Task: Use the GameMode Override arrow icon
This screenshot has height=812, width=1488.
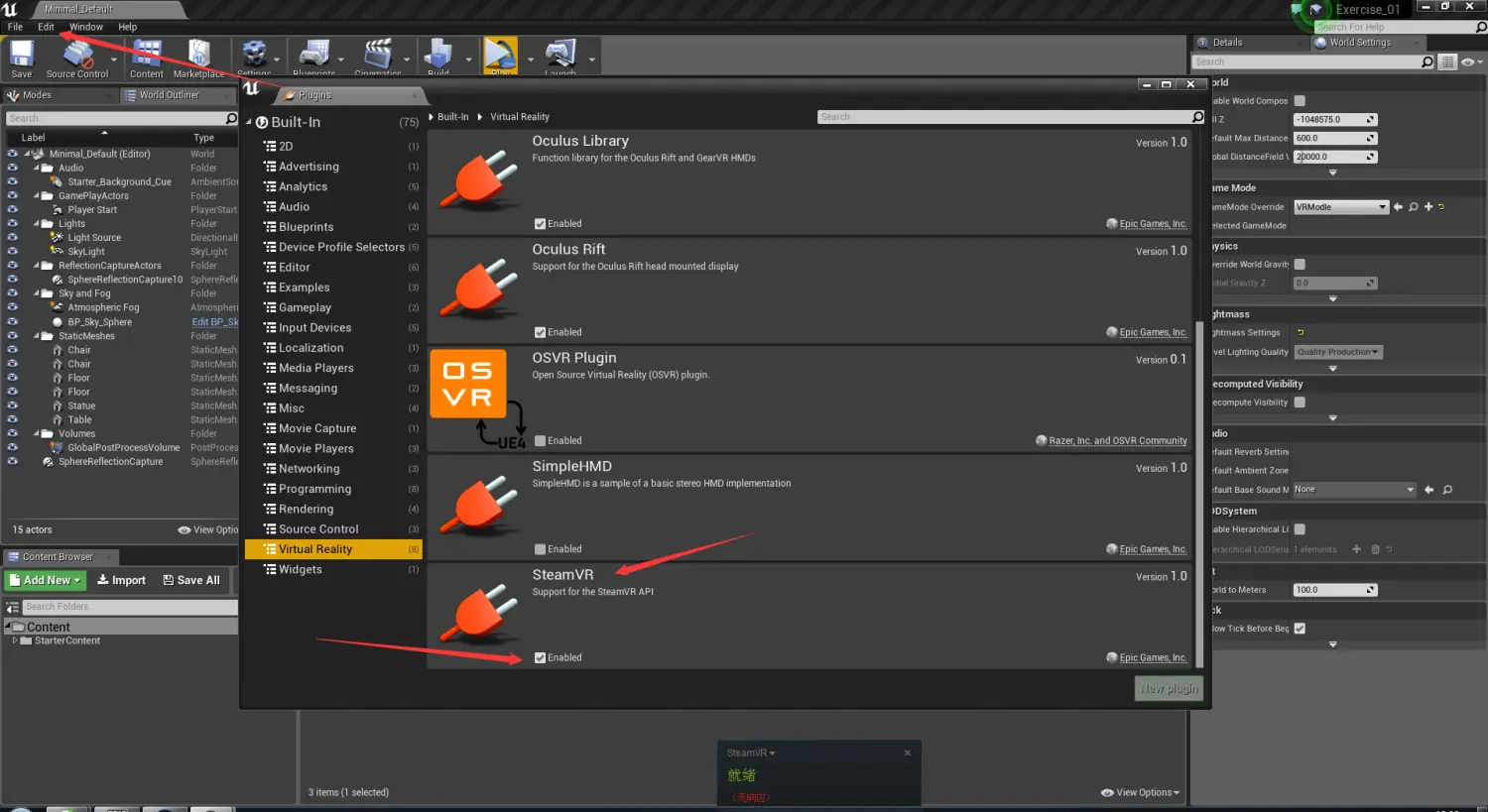Action: 1399,207
